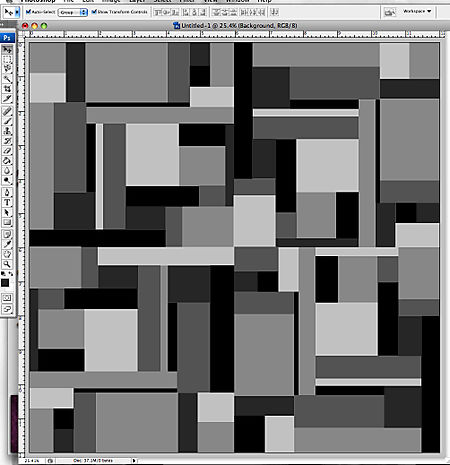Image resolution: width=450 pixels, height=465 pixels.
Task: Click the Untitled-1 document title
Action: tap(239, 26)
